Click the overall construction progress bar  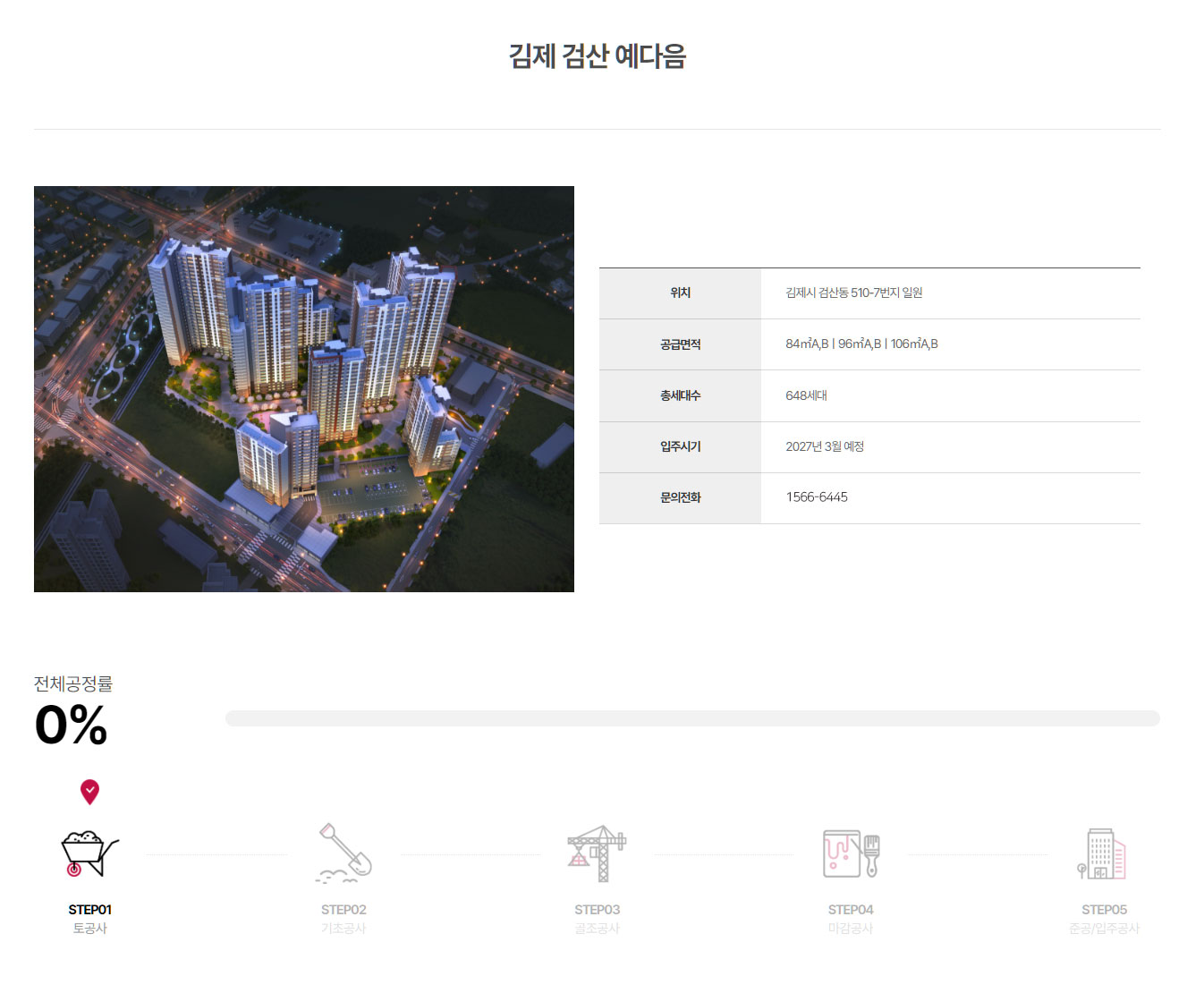tap(692, 718)
